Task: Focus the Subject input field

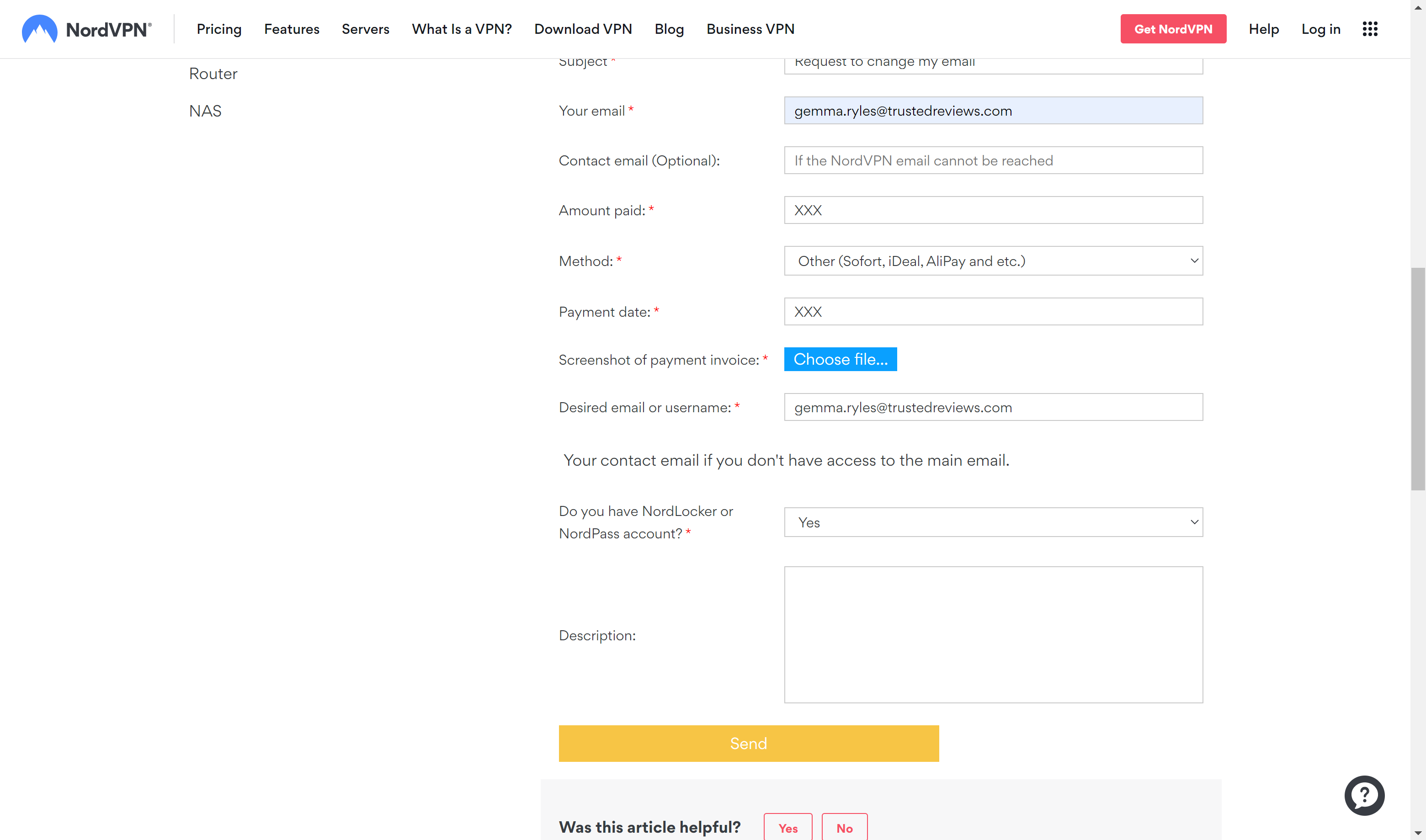Action: (x=993, y=66)
